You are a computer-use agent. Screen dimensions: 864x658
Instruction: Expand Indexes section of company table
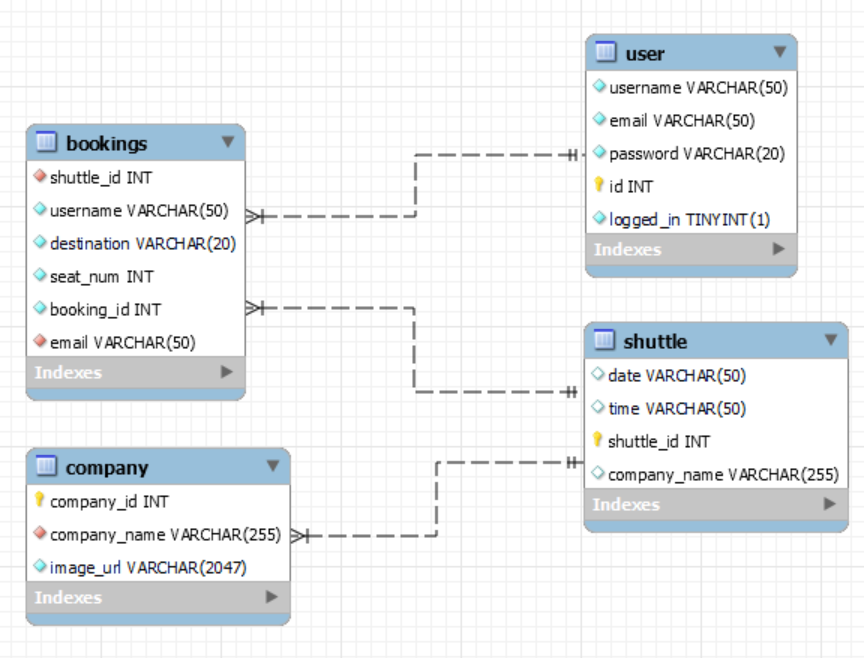tap(272, 597)
